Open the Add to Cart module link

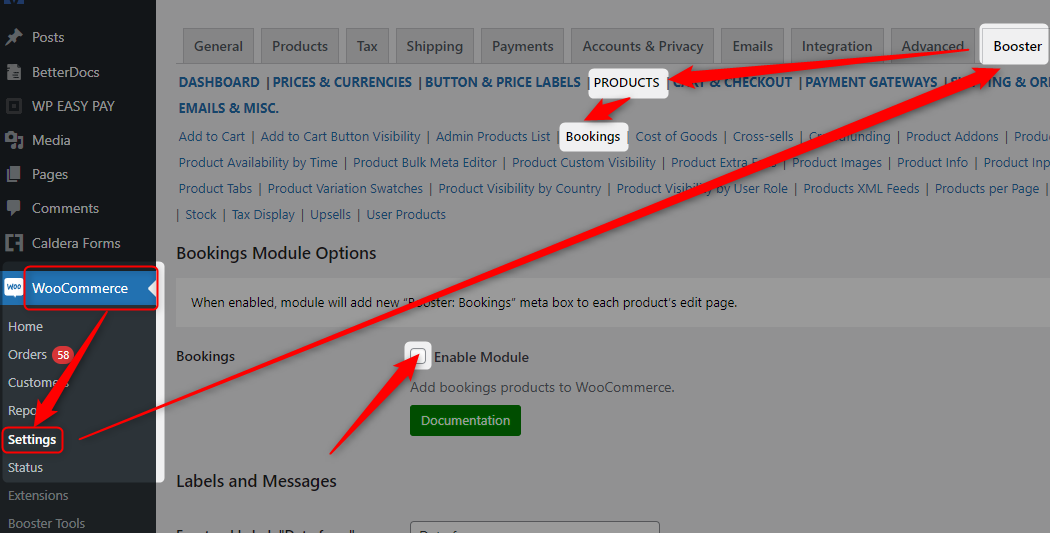pyautogui.click(x=212, y=137)
